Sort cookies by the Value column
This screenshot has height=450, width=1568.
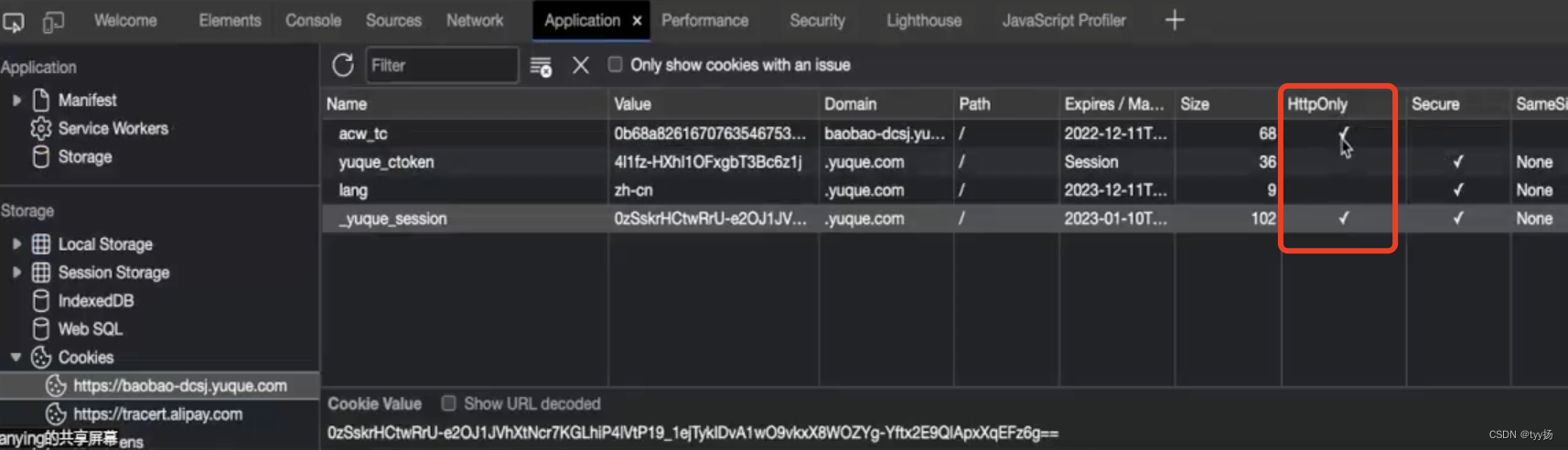coord(714,104)
